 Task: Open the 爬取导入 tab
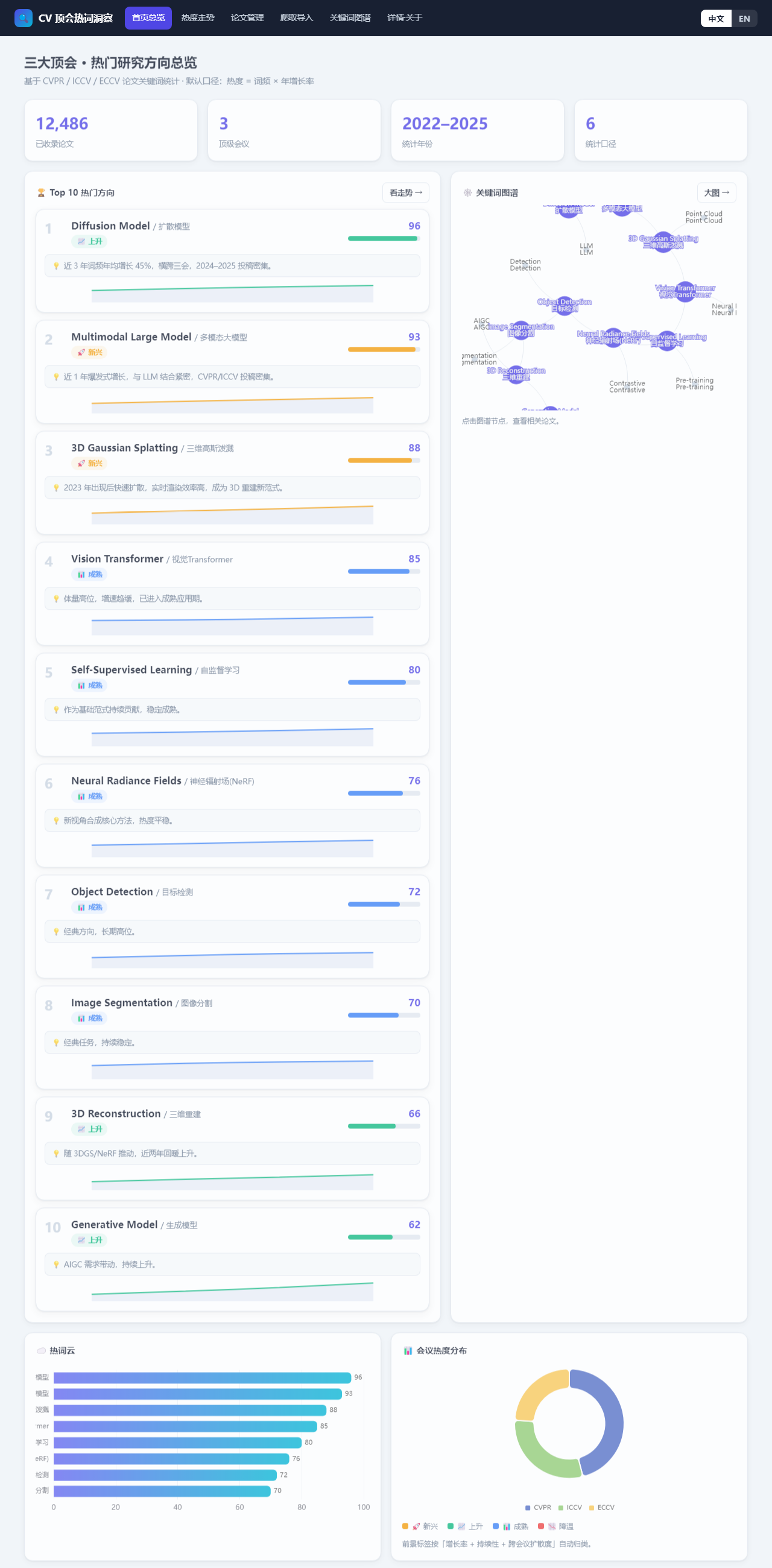(297, 17)
